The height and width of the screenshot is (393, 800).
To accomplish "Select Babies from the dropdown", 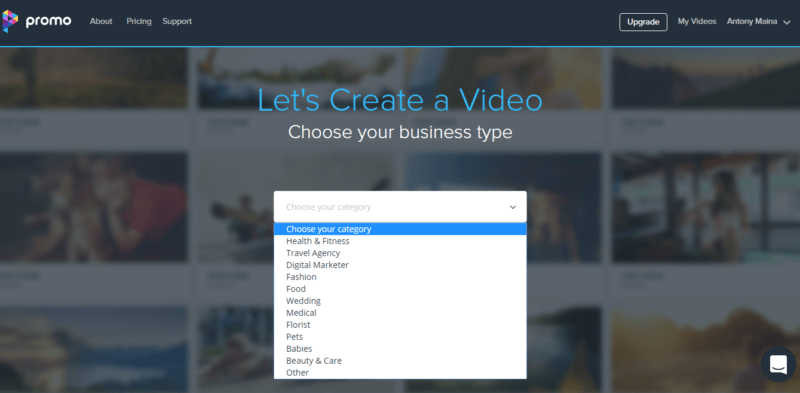I will (400, 349).
